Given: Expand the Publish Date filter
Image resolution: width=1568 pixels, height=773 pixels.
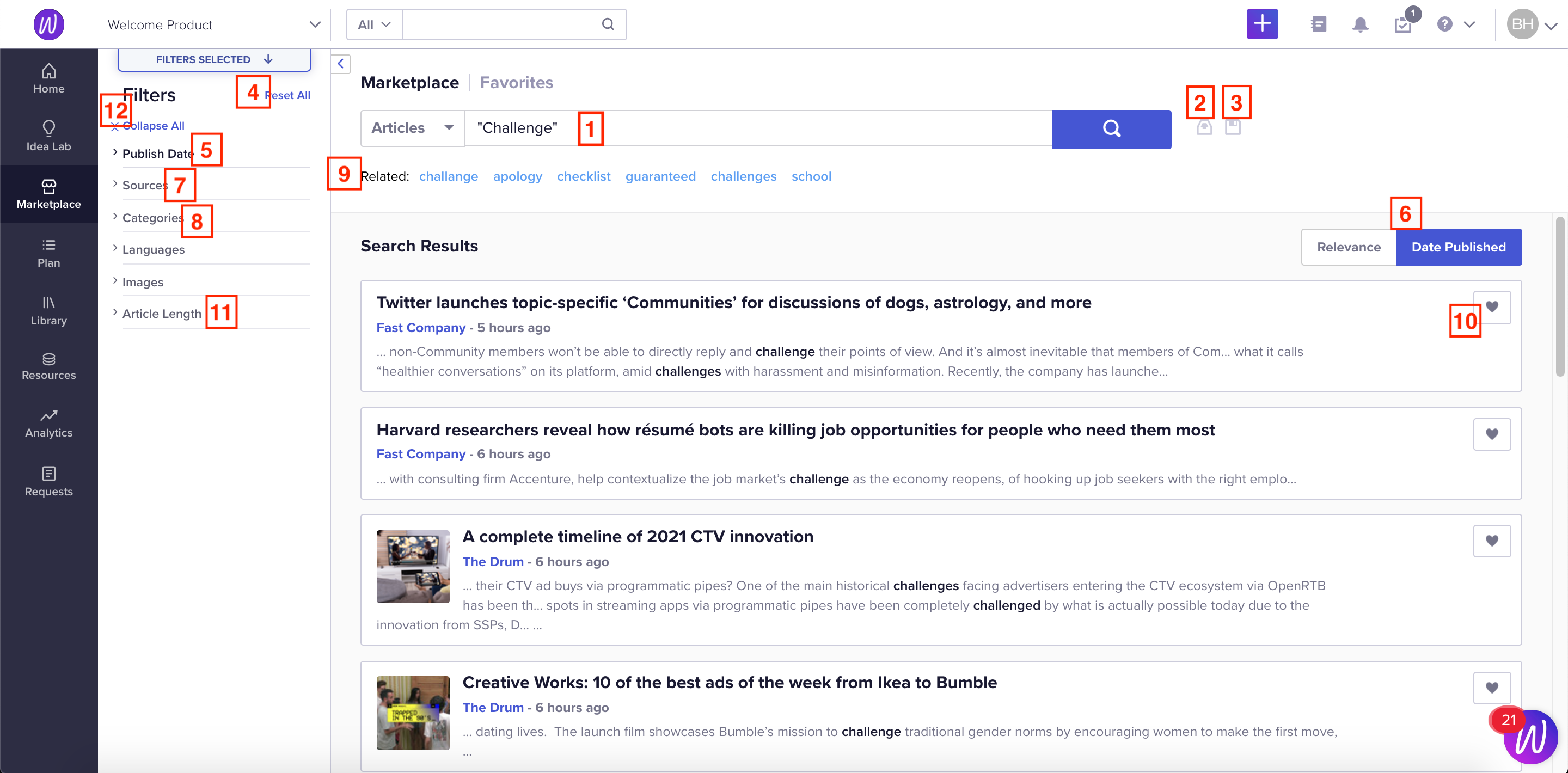Looking at the screenshot, I should tap(158, 154).
